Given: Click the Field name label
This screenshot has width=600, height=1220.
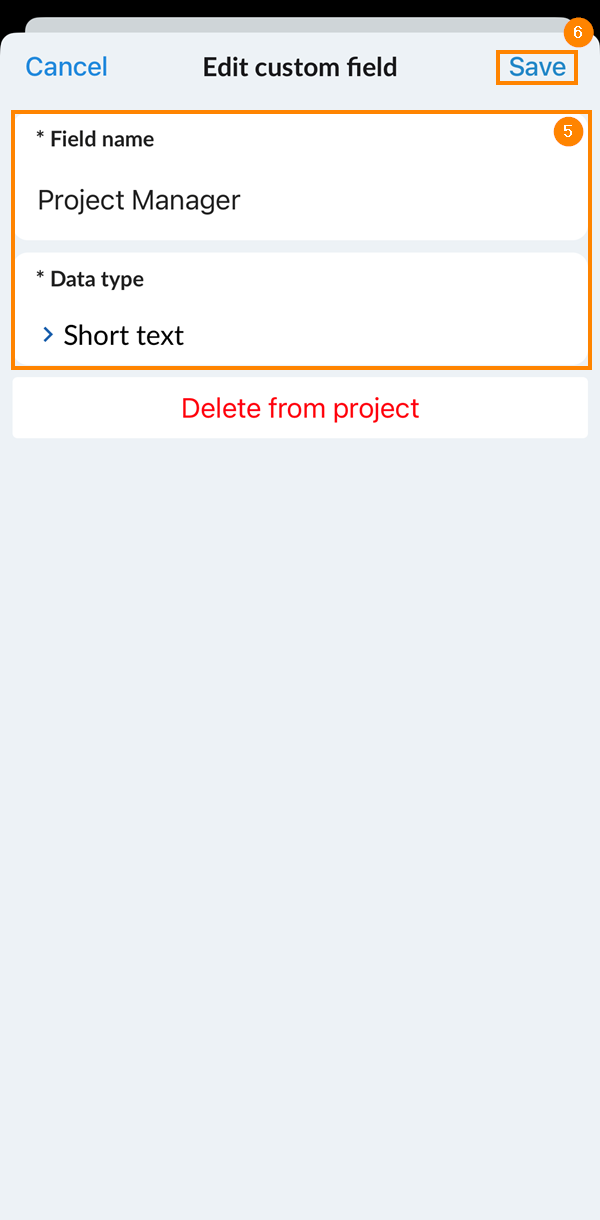Looking at the screenshot, I should coord(102,139).
